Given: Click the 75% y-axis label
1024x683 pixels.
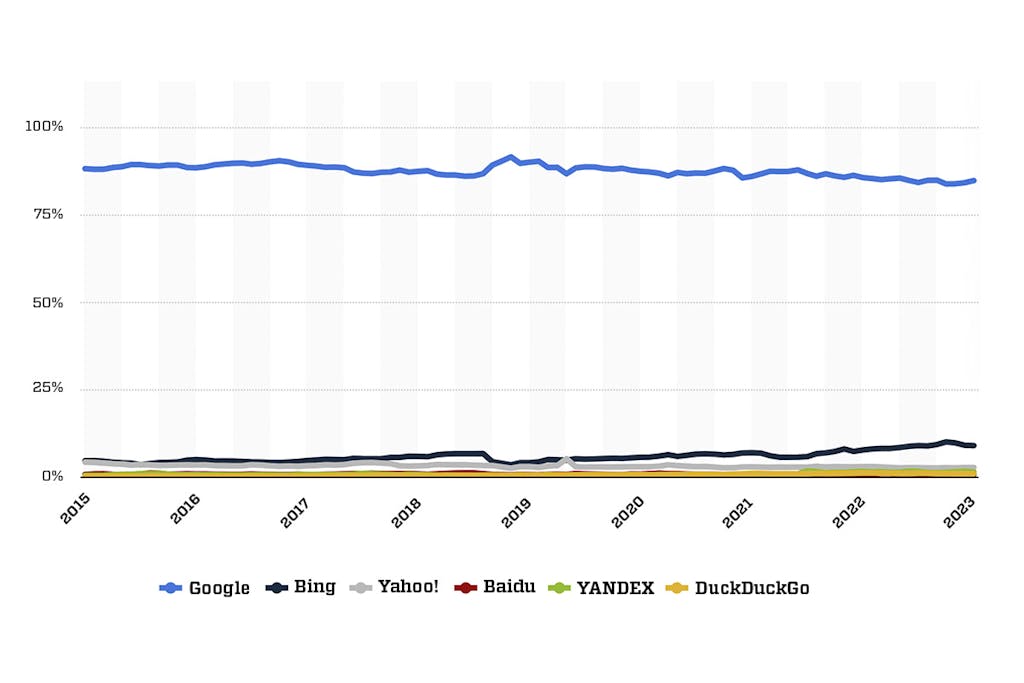Looking at the screenshot, I should (47, 214).
